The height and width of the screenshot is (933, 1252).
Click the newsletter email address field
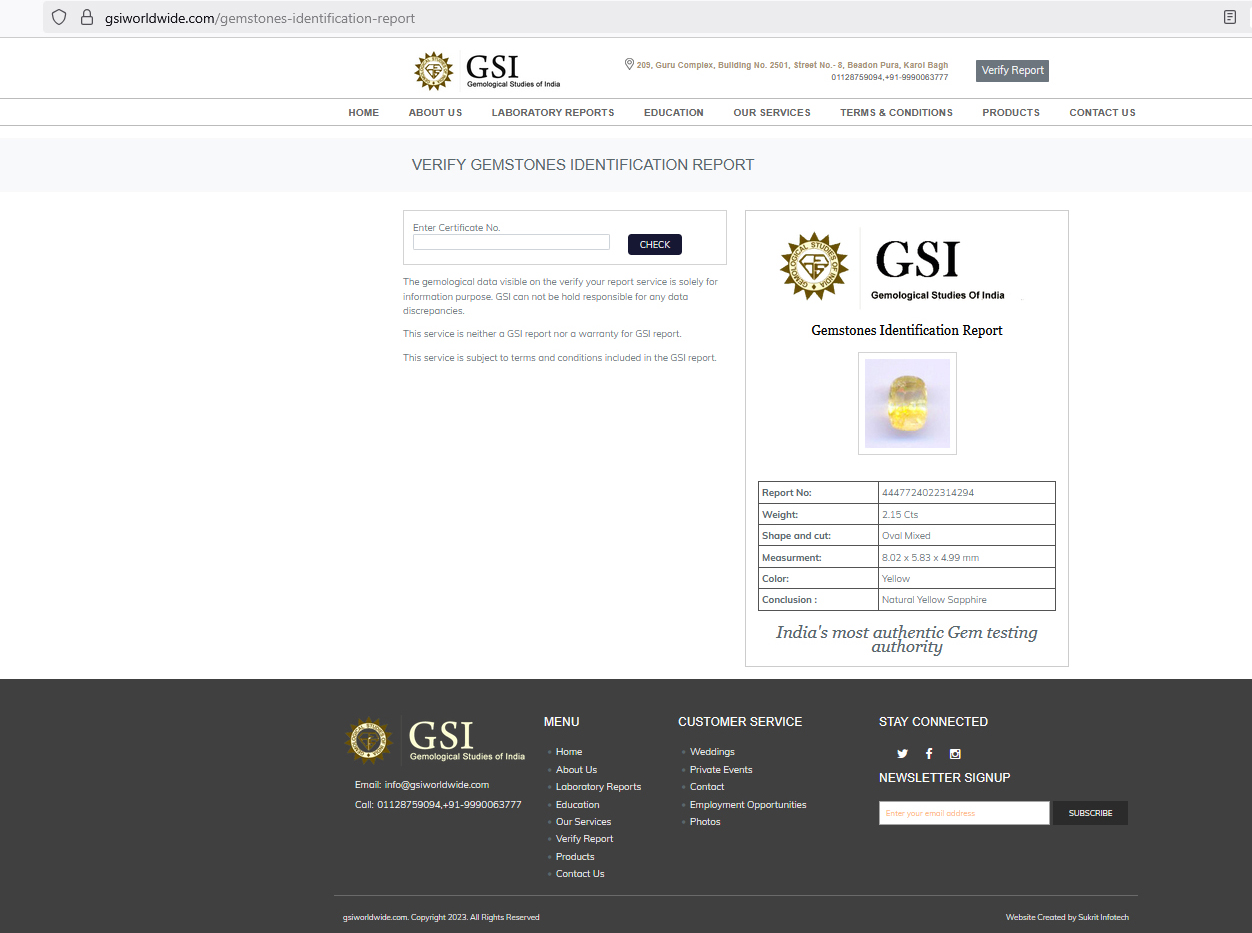[x=964, y=813]
